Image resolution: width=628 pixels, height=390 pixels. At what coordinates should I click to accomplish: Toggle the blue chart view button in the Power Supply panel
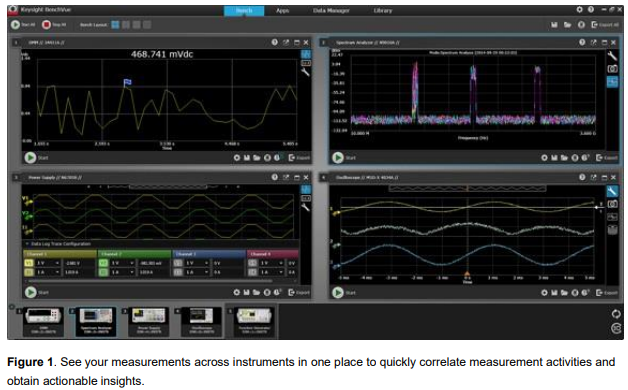pos(306,189)
